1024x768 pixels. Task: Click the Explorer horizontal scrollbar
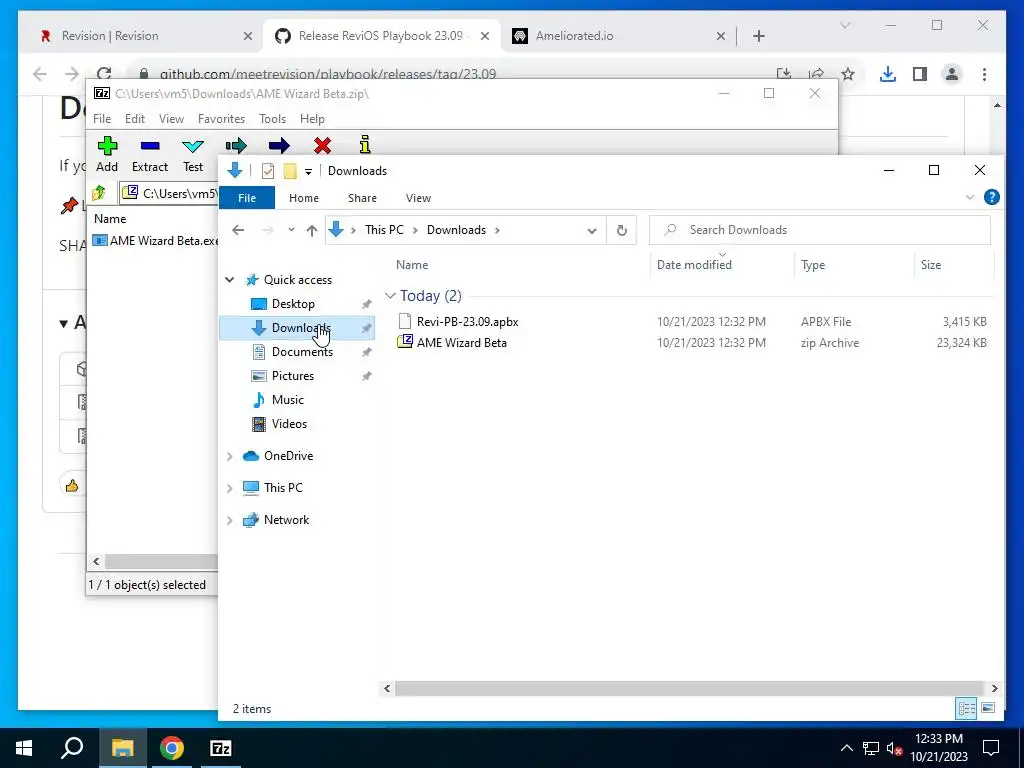coord(689,688)
